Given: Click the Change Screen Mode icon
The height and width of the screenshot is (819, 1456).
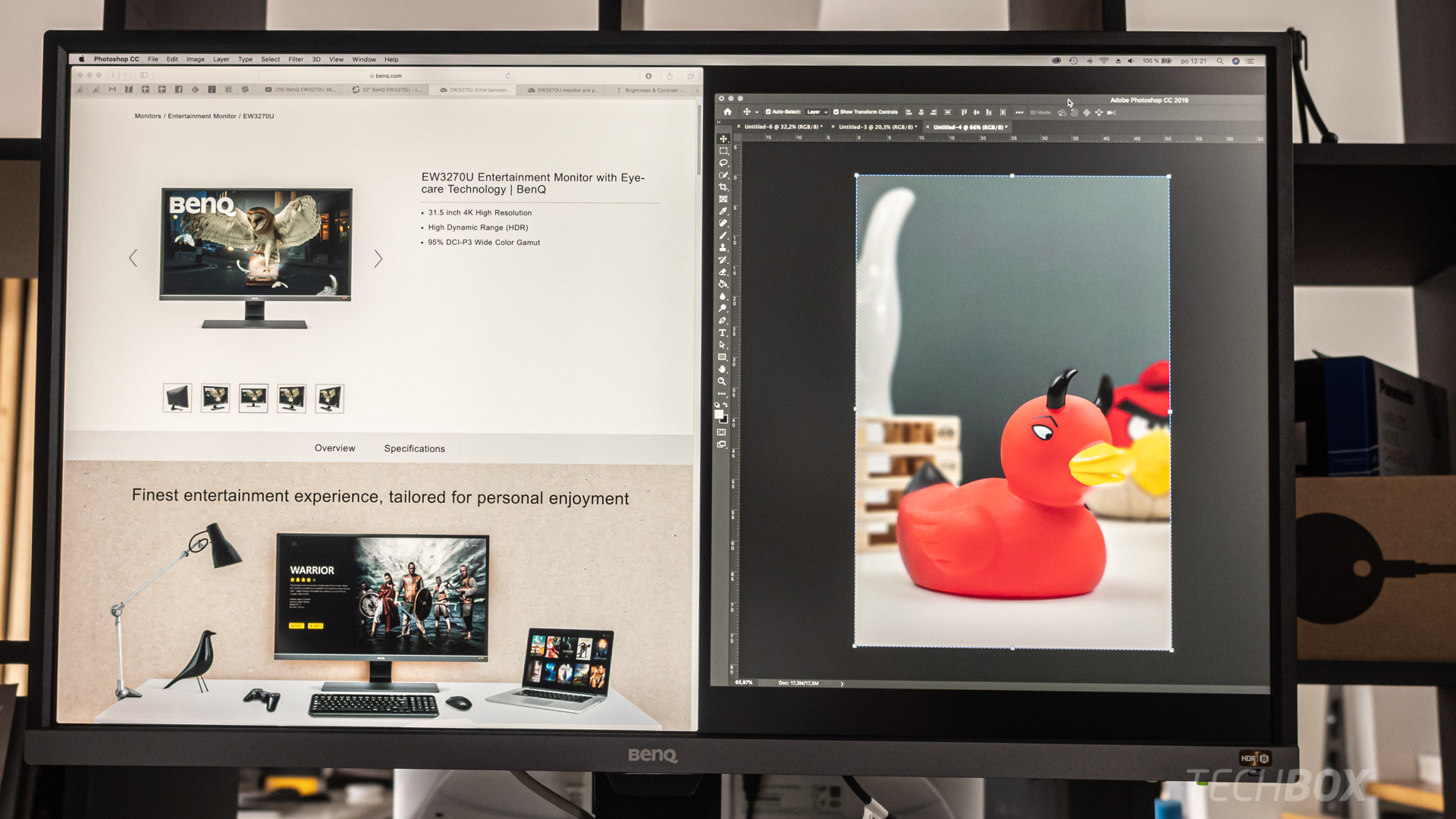Looking at the screenshot, I should tap(722, 444).
